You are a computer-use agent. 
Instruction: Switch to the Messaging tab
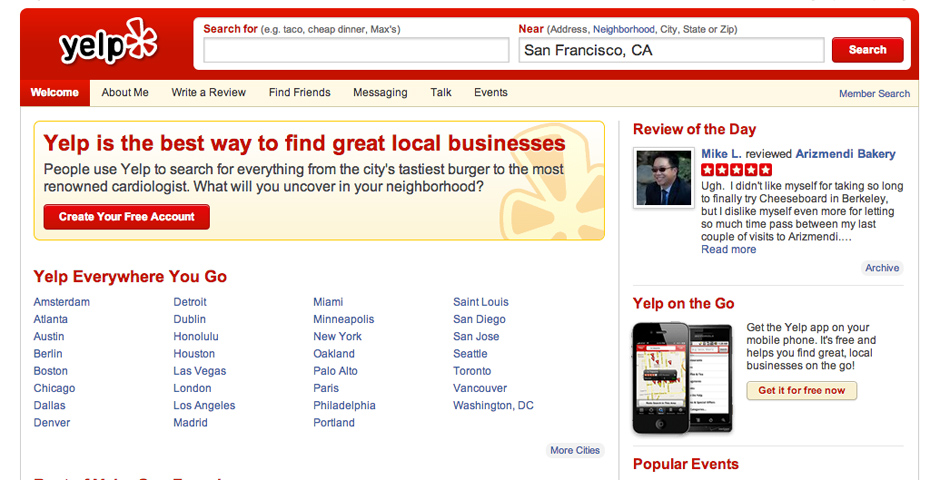[x=380, y=92]
